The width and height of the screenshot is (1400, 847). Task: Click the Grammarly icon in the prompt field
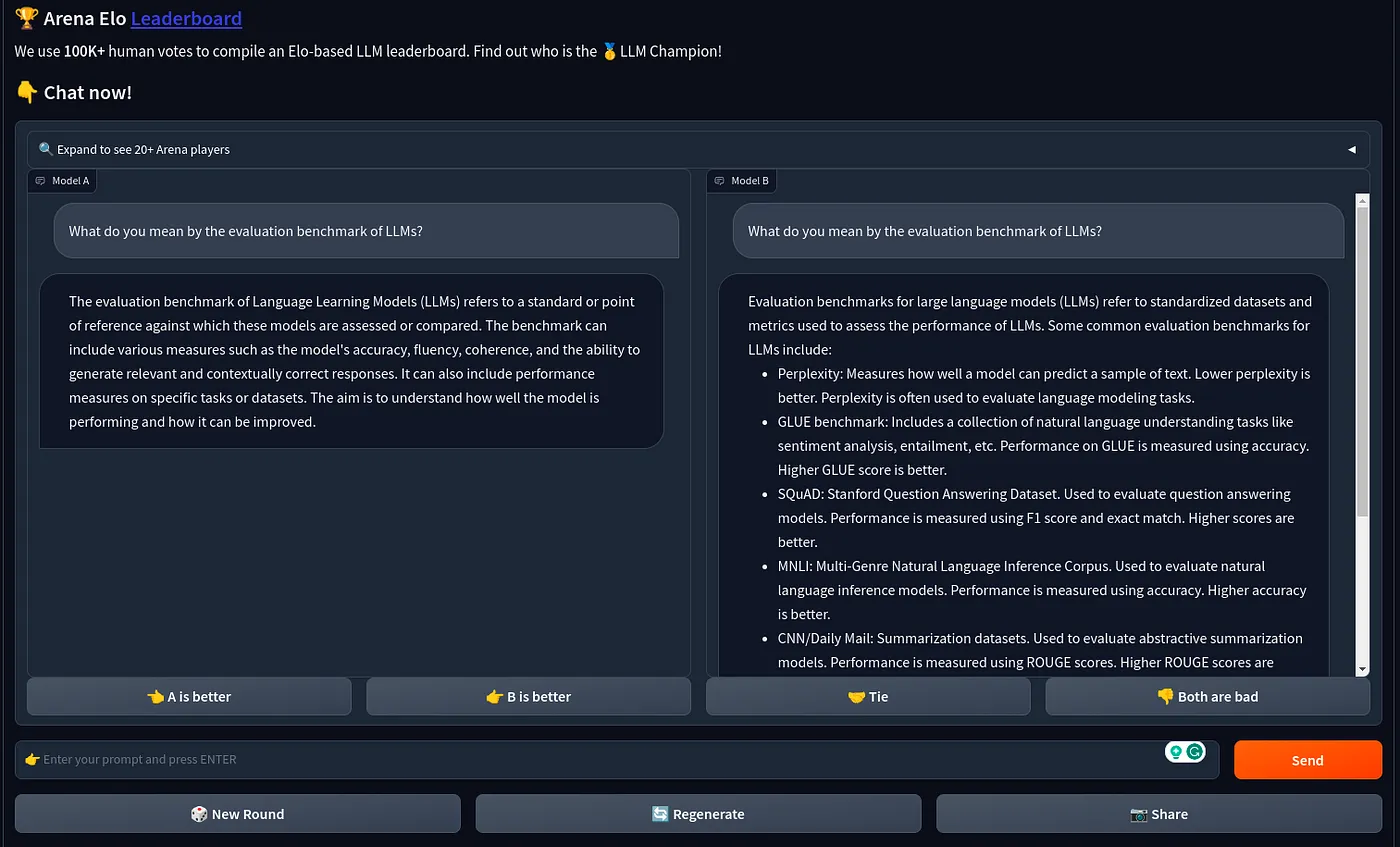coord(1194,752)
